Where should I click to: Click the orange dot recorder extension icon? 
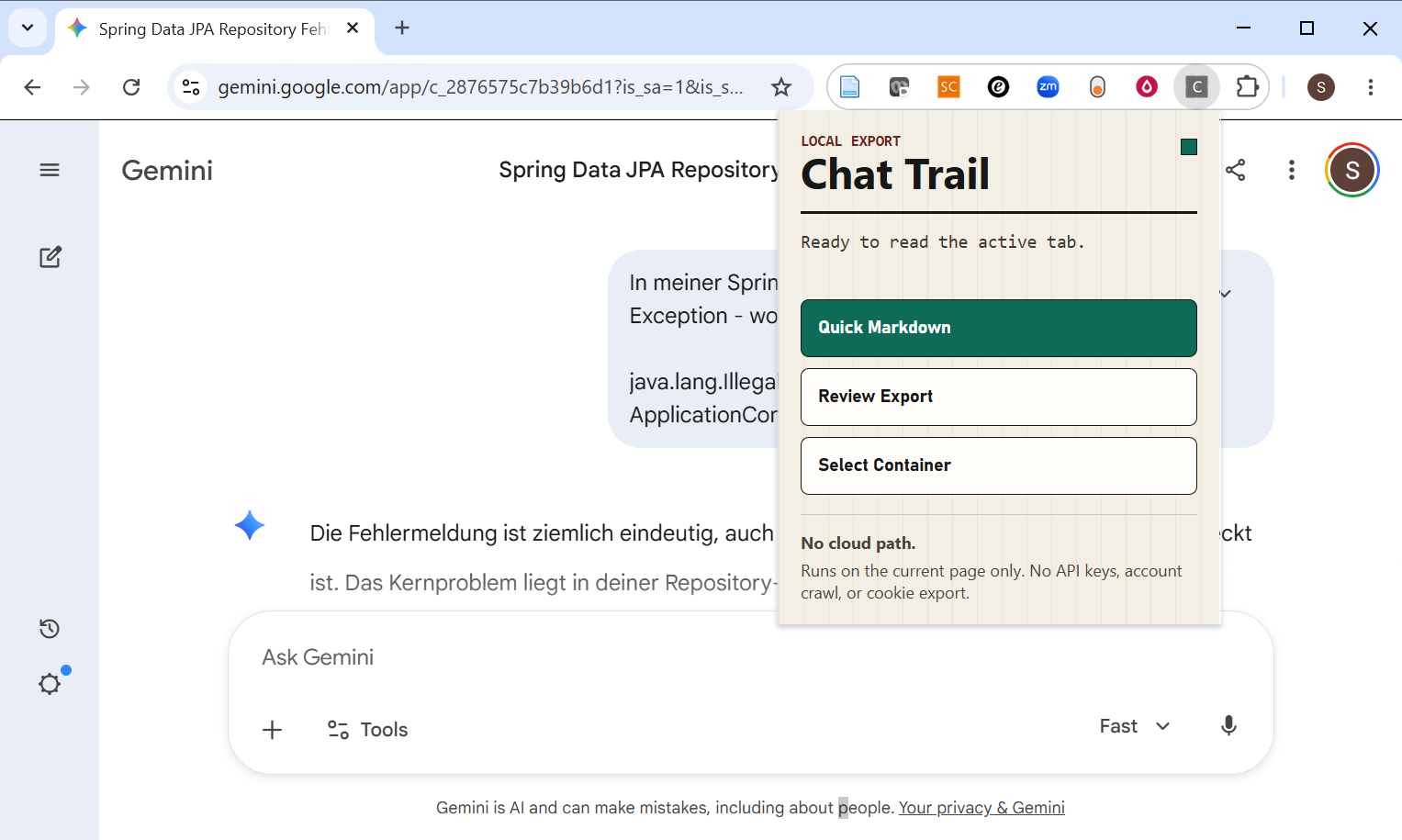[x=1097, y=87]
